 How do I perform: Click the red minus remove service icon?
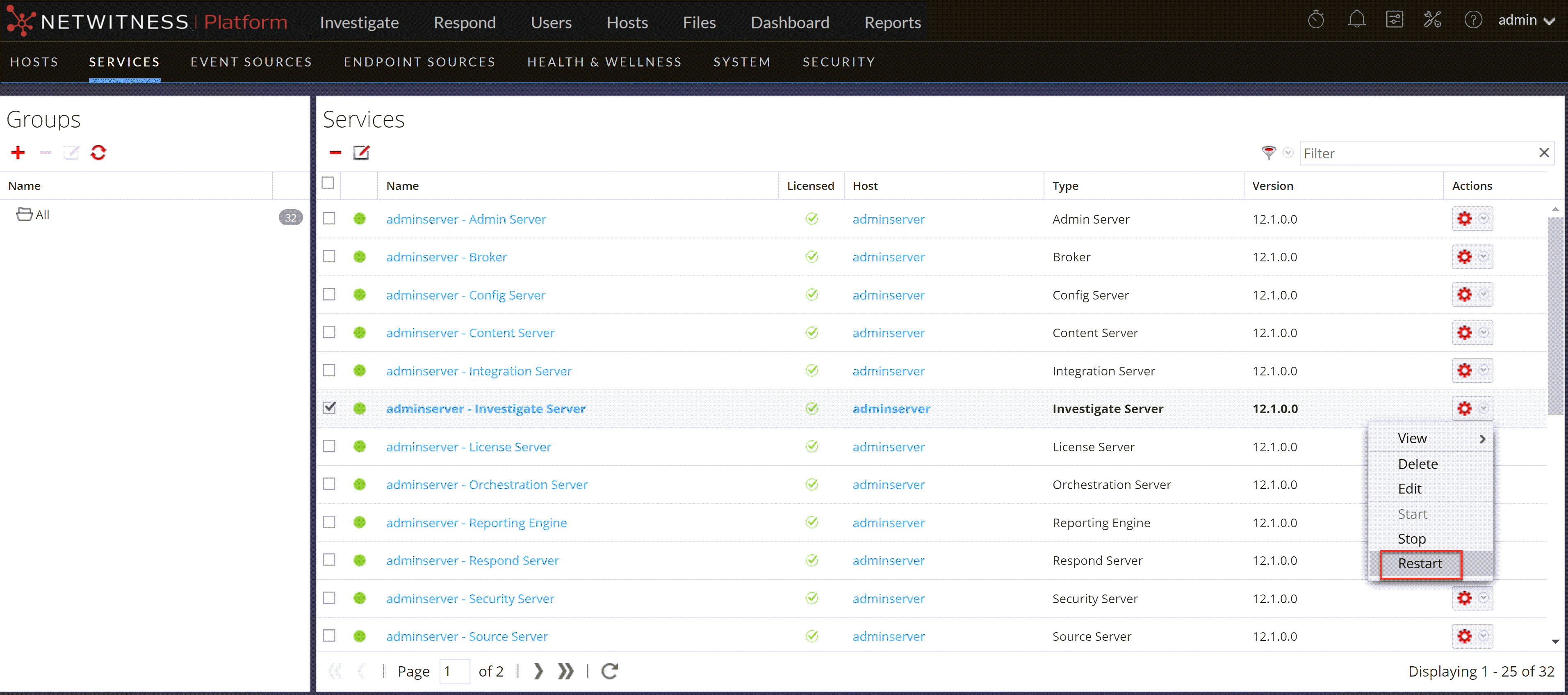click(335, 152)
